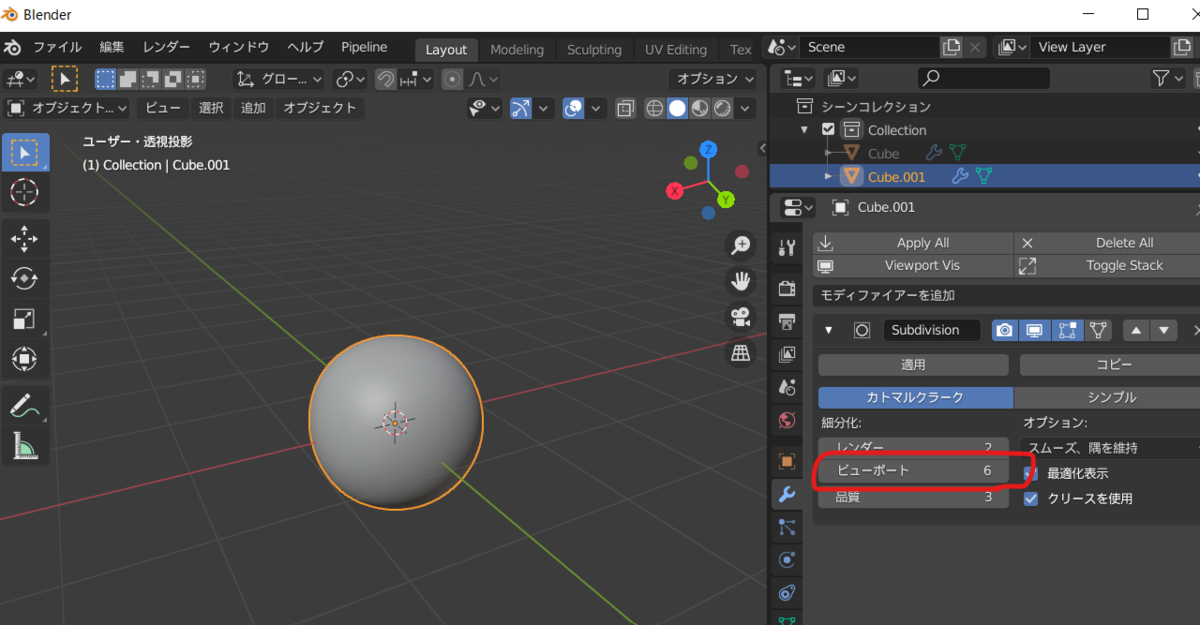Open the outliner filter funnel dropdown
Screen dimensions: 1200x625
coord(1167,78)
